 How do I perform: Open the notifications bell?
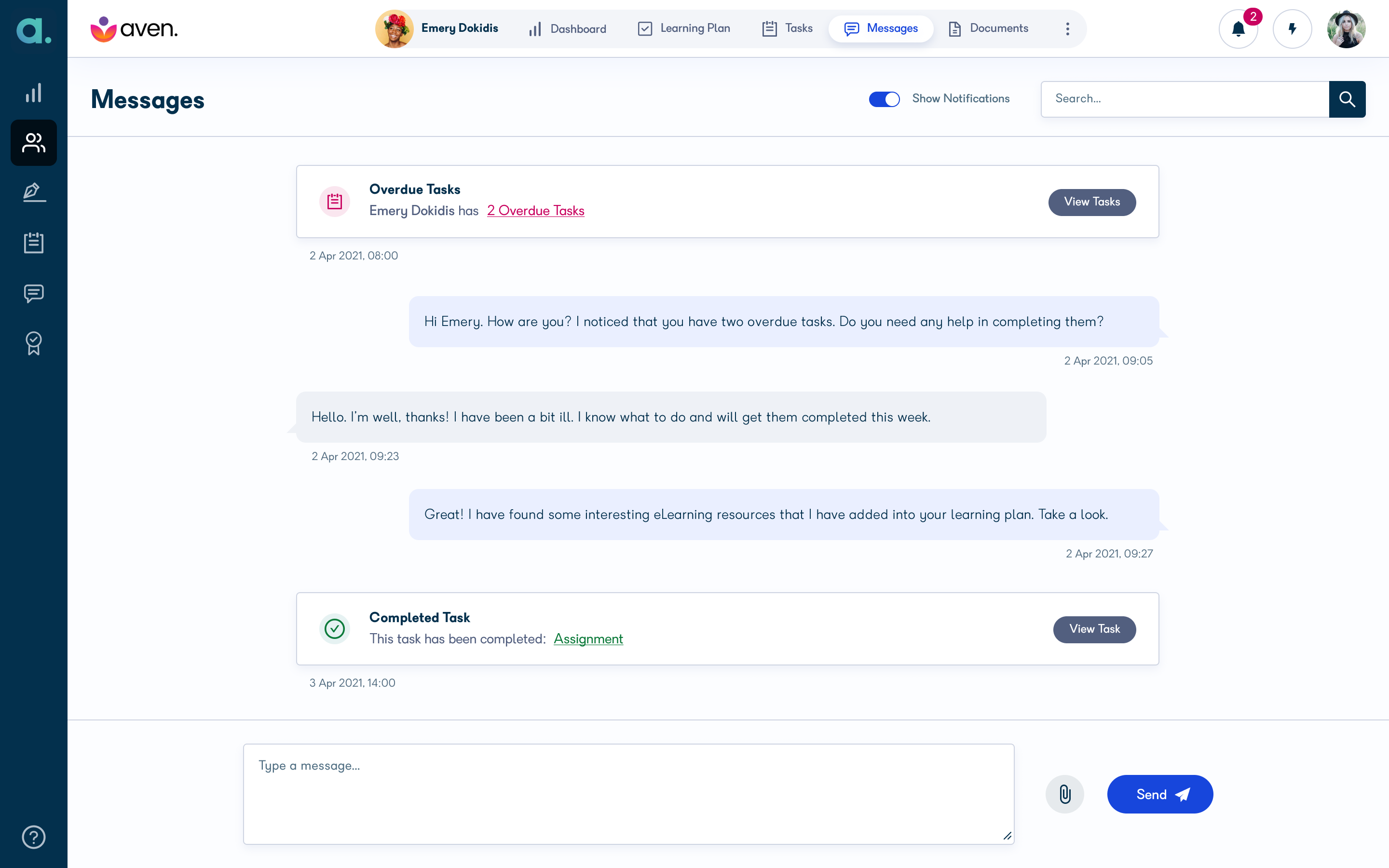click(x=1238, y=29)
